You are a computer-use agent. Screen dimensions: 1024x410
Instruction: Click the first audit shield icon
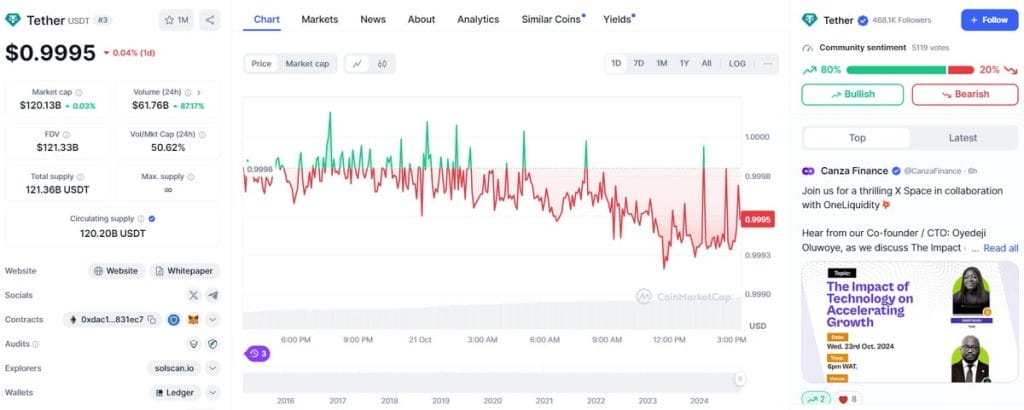(193, 344)
